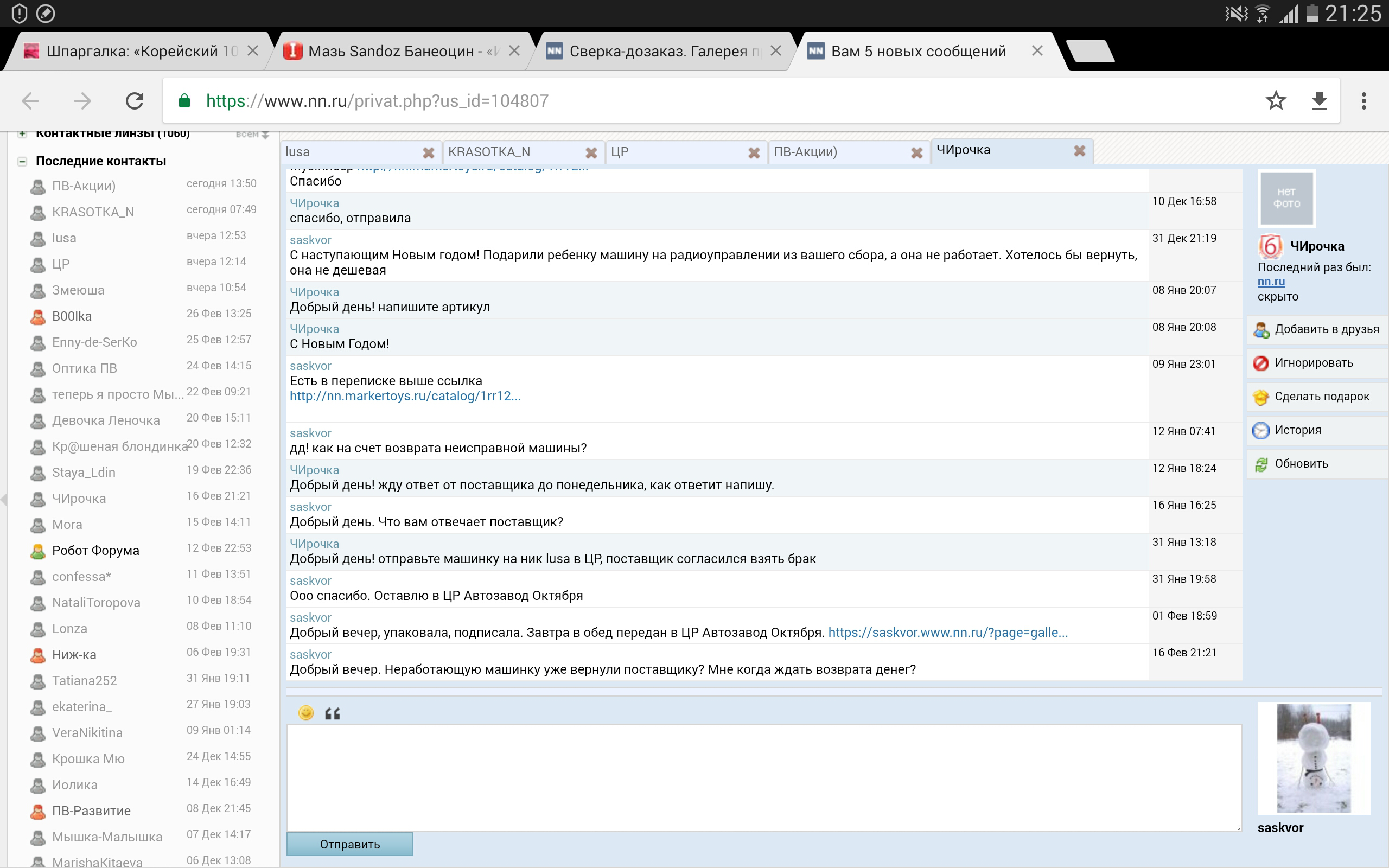Collapse Последние контакты section

pos(22,161)
